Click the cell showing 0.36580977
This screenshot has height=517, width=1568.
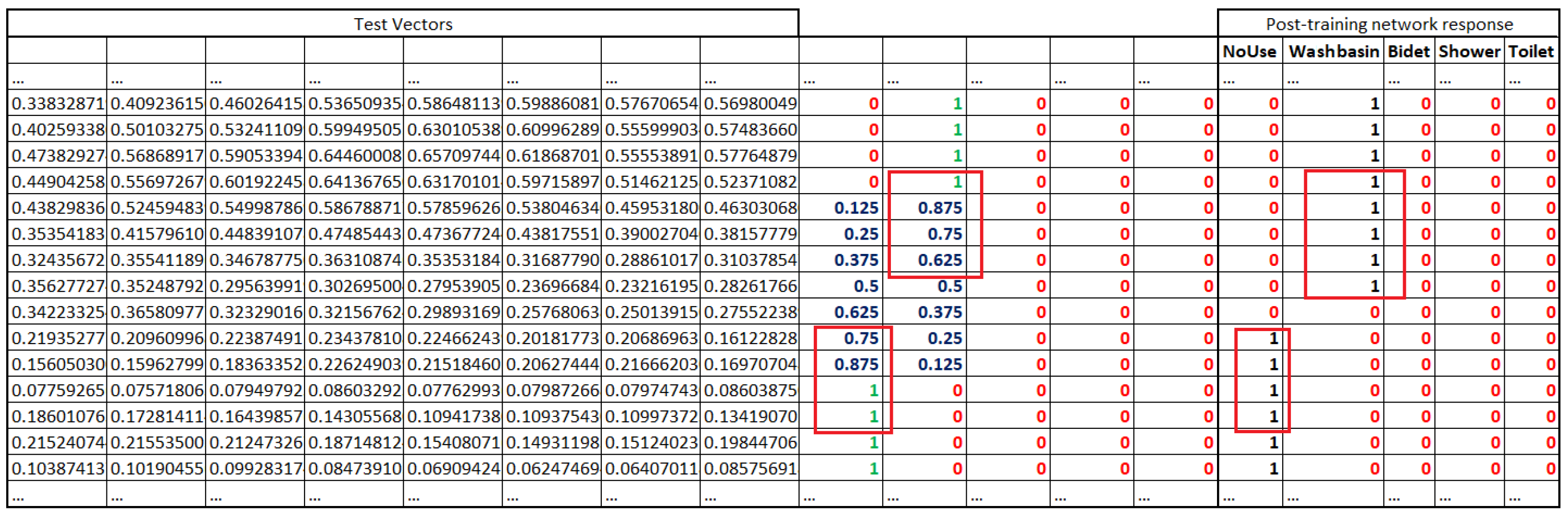tap(156, 312)
